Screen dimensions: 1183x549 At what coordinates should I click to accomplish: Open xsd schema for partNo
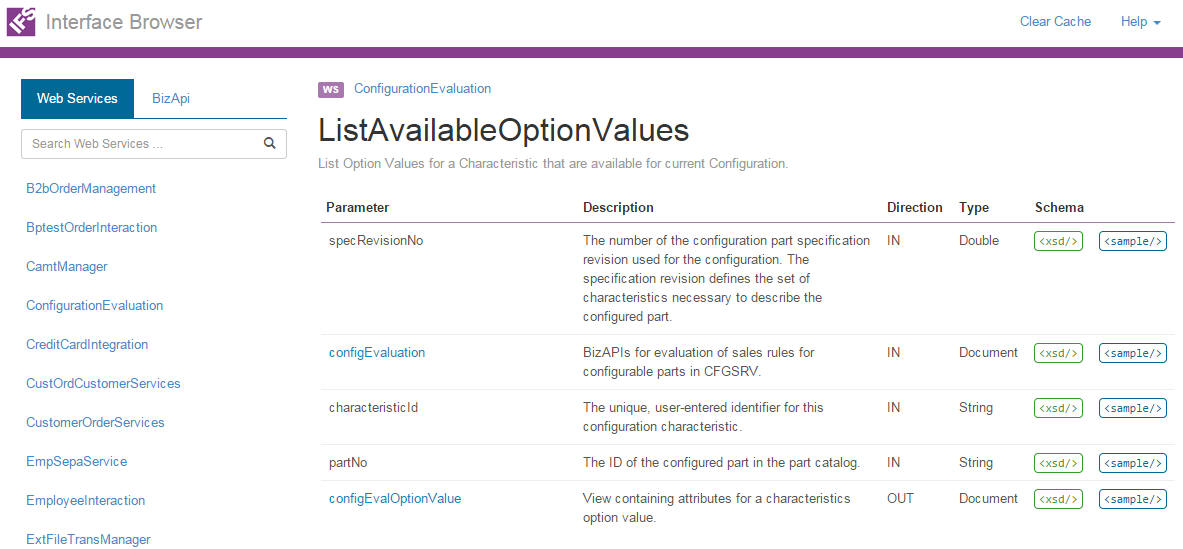click(x=1058, y=463)
